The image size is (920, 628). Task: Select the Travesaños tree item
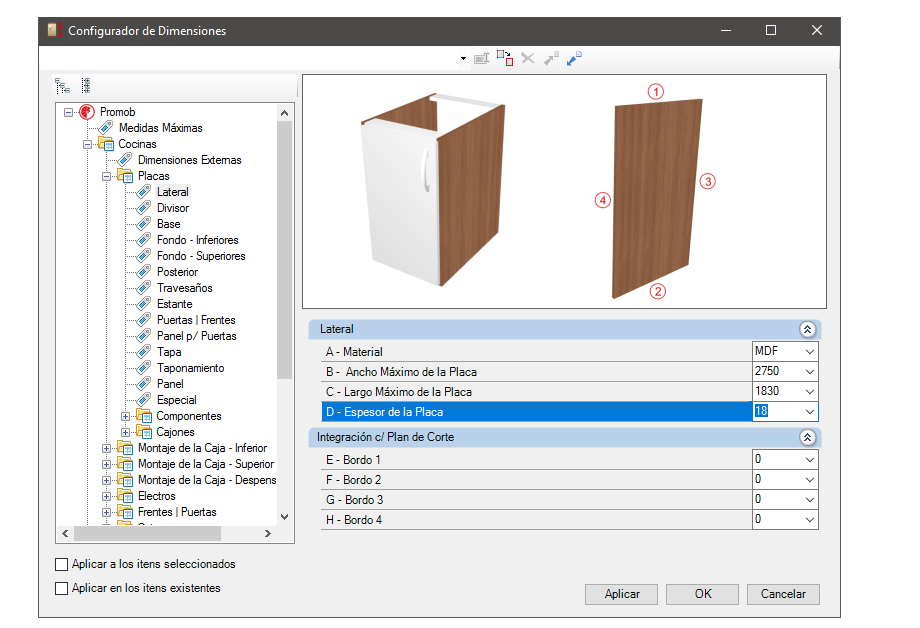tap(185, 288)
